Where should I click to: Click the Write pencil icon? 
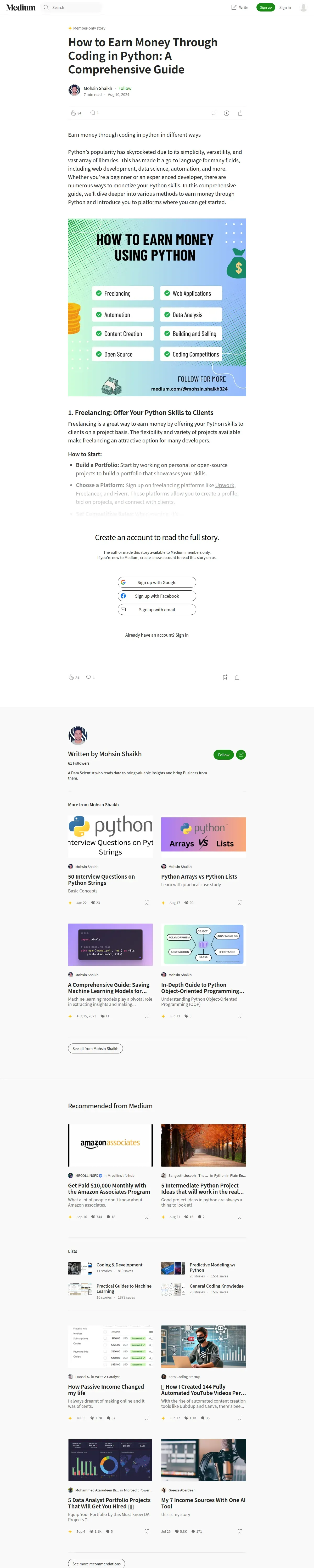point(234,7)
